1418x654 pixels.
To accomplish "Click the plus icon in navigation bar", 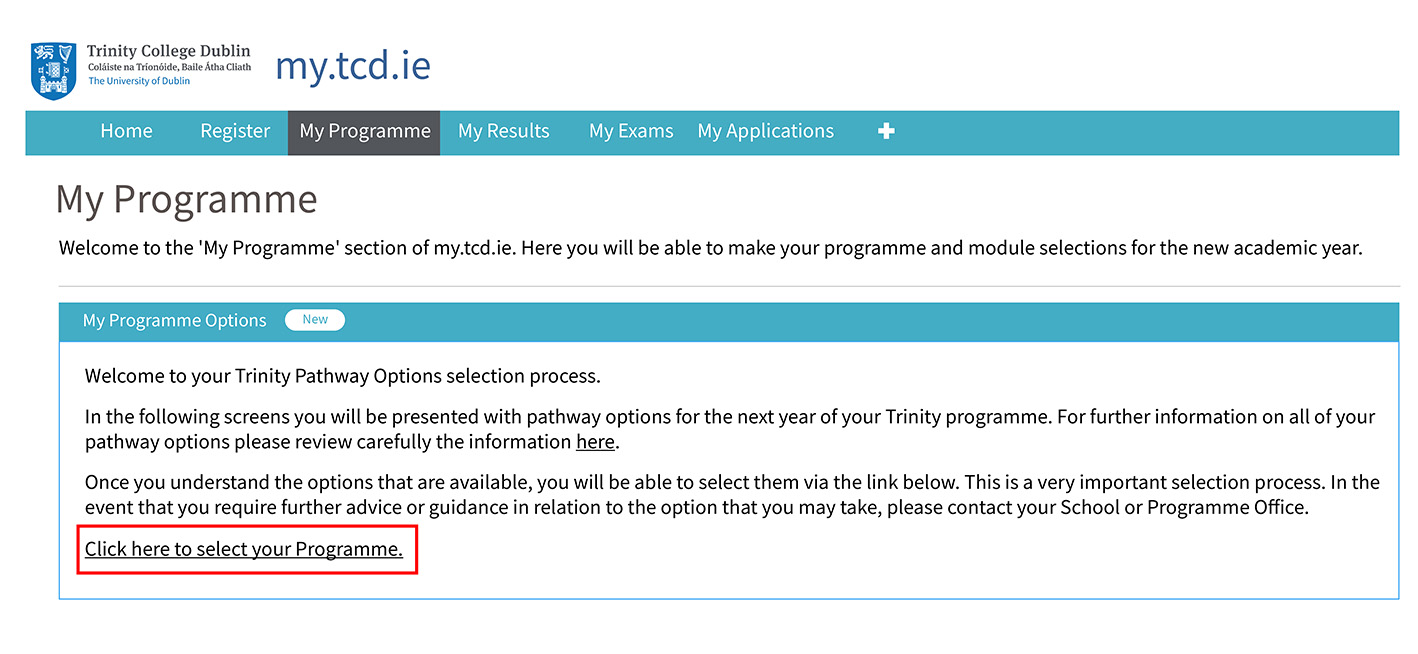I will 886,131.
